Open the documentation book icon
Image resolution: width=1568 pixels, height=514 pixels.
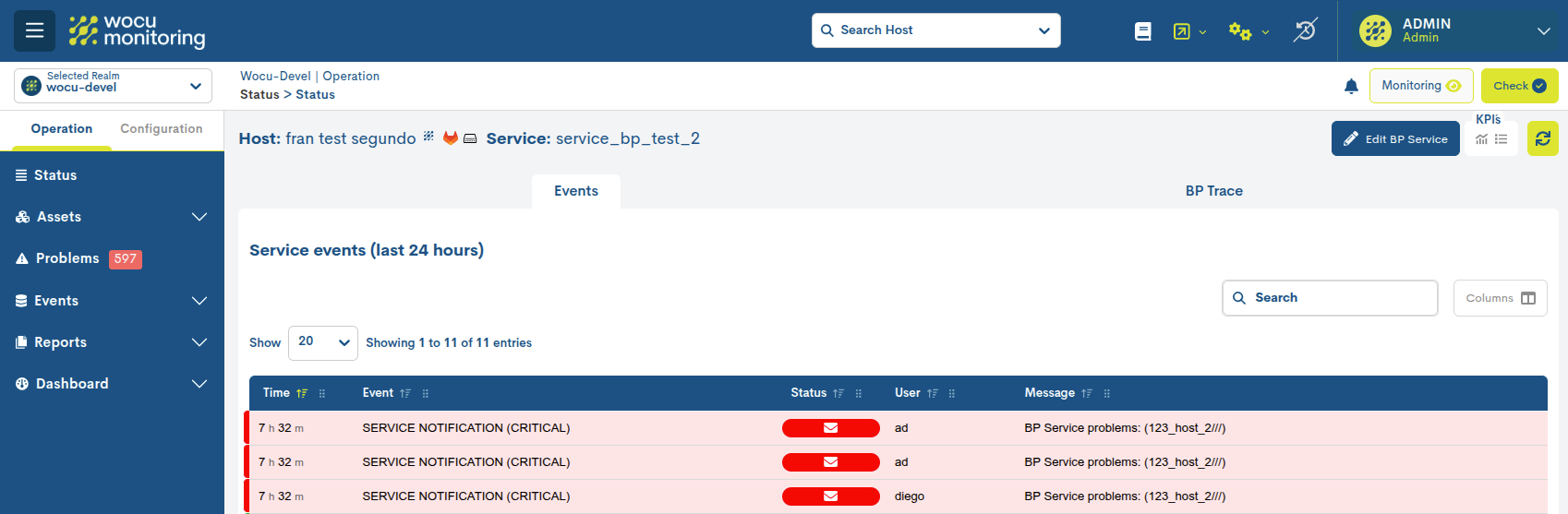(1142, 31)
